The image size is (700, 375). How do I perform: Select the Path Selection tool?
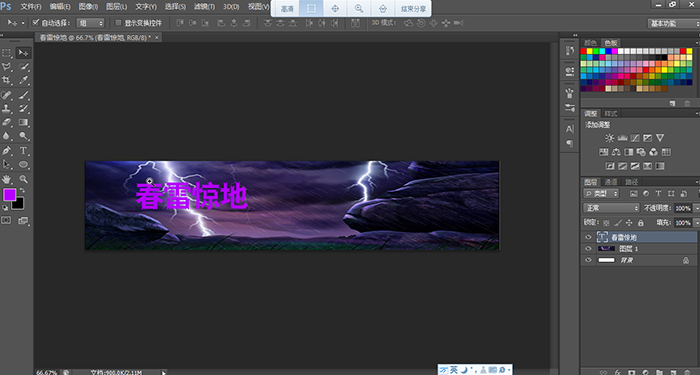7,164
